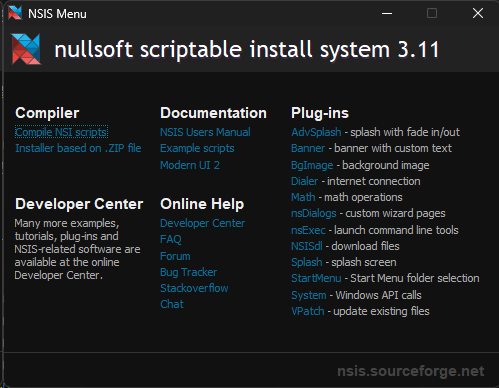499x388 pixels.
Task: Open the Stackoverflow link
Action: tap(194, 288)
